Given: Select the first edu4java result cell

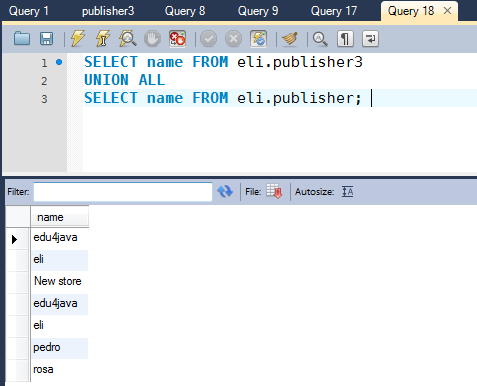Looking at the screenshot, I should pyautogui.click(x=59, y=238).
